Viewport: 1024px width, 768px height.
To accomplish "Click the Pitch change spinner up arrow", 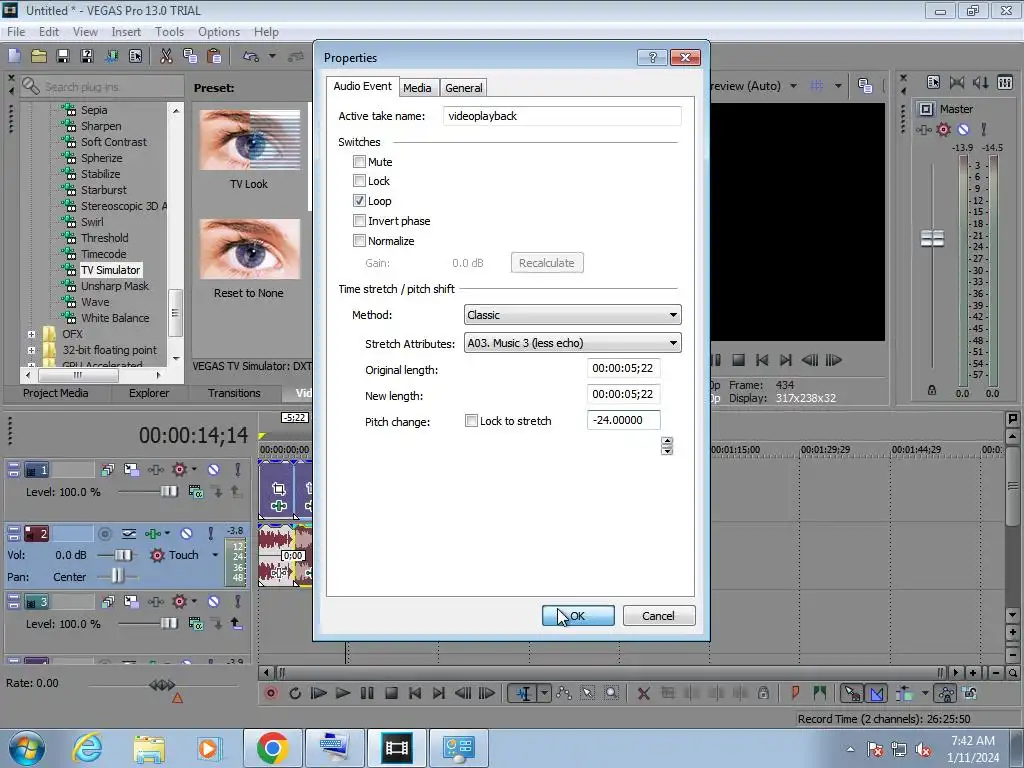I will [x=667, y=441].
